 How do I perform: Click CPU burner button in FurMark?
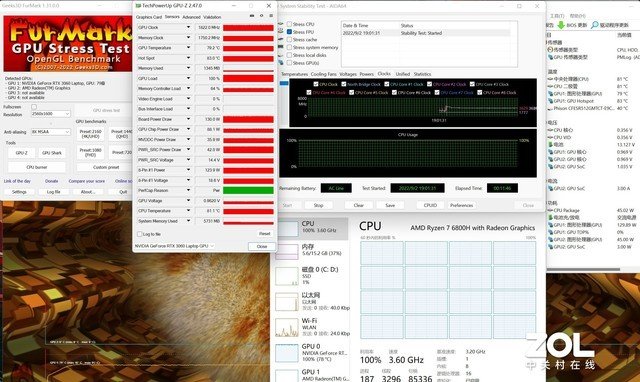tap(37, 167)
